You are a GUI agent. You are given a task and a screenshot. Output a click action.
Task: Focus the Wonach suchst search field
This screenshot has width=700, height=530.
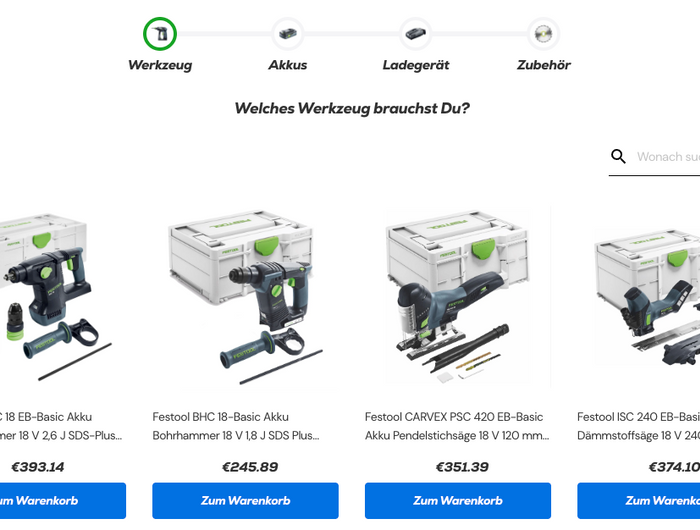[x=668, y=157]
